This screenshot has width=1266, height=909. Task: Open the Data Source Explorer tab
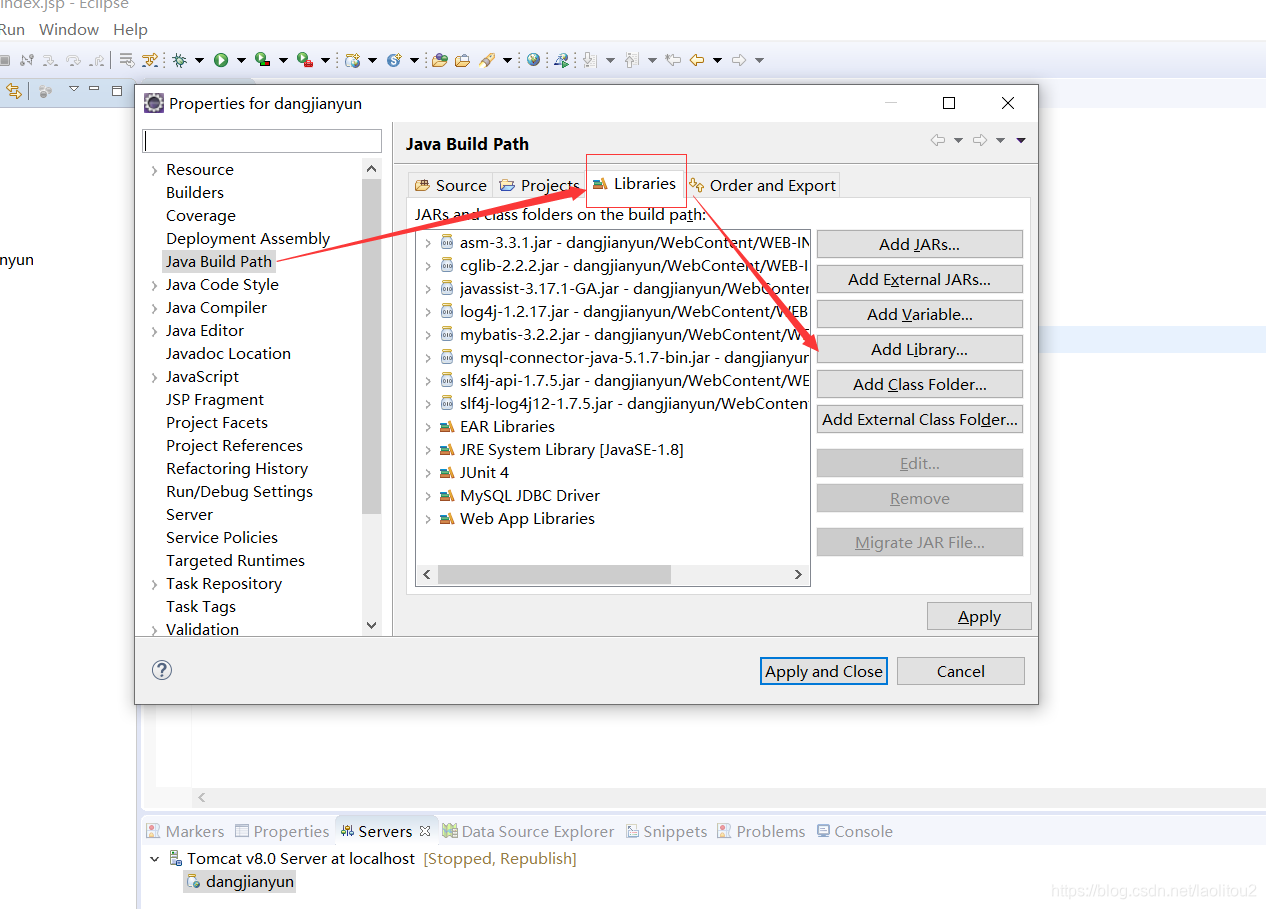528,831
